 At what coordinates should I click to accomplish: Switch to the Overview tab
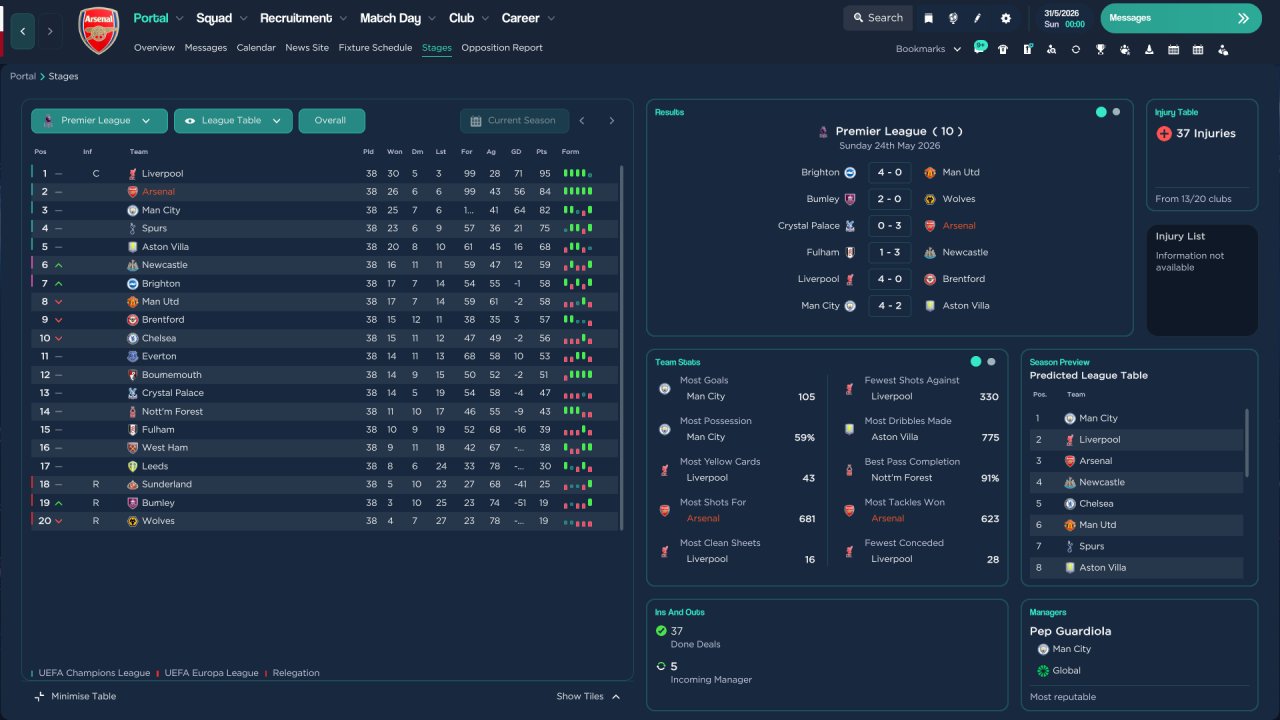tap(154, 48)
